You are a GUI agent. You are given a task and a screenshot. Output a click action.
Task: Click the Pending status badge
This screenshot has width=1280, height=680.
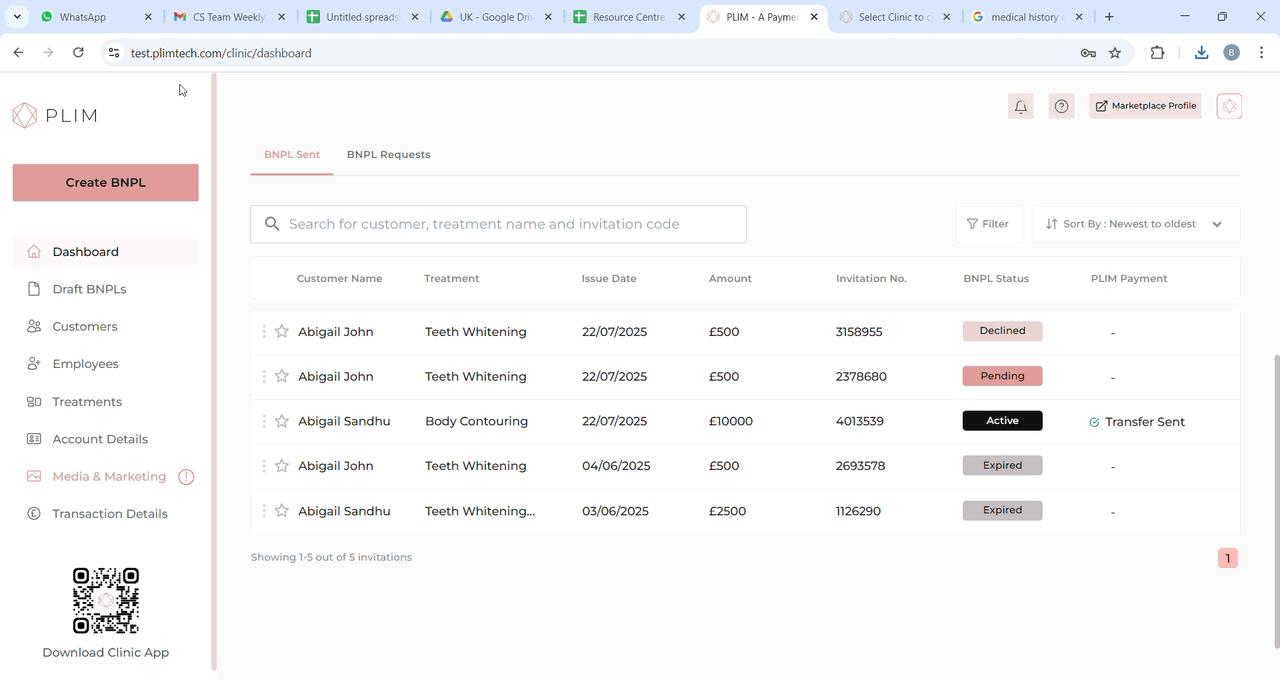1003,376
